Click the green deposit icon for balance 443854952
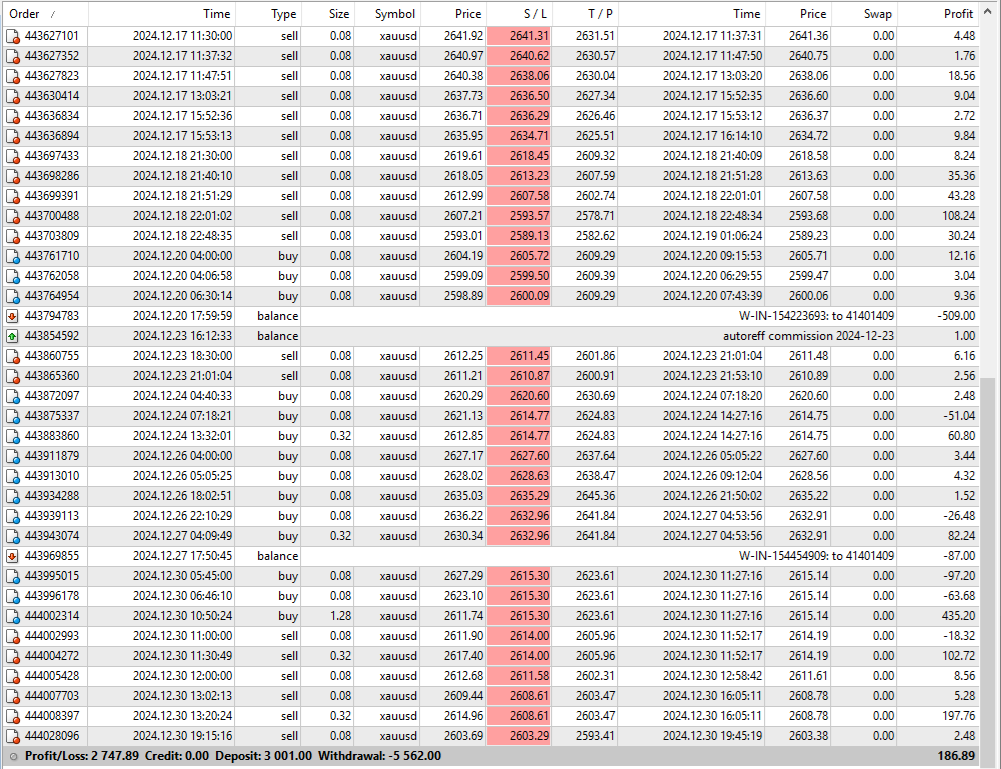The height and width of the screenshot is (769, 1001). point(12,336)
